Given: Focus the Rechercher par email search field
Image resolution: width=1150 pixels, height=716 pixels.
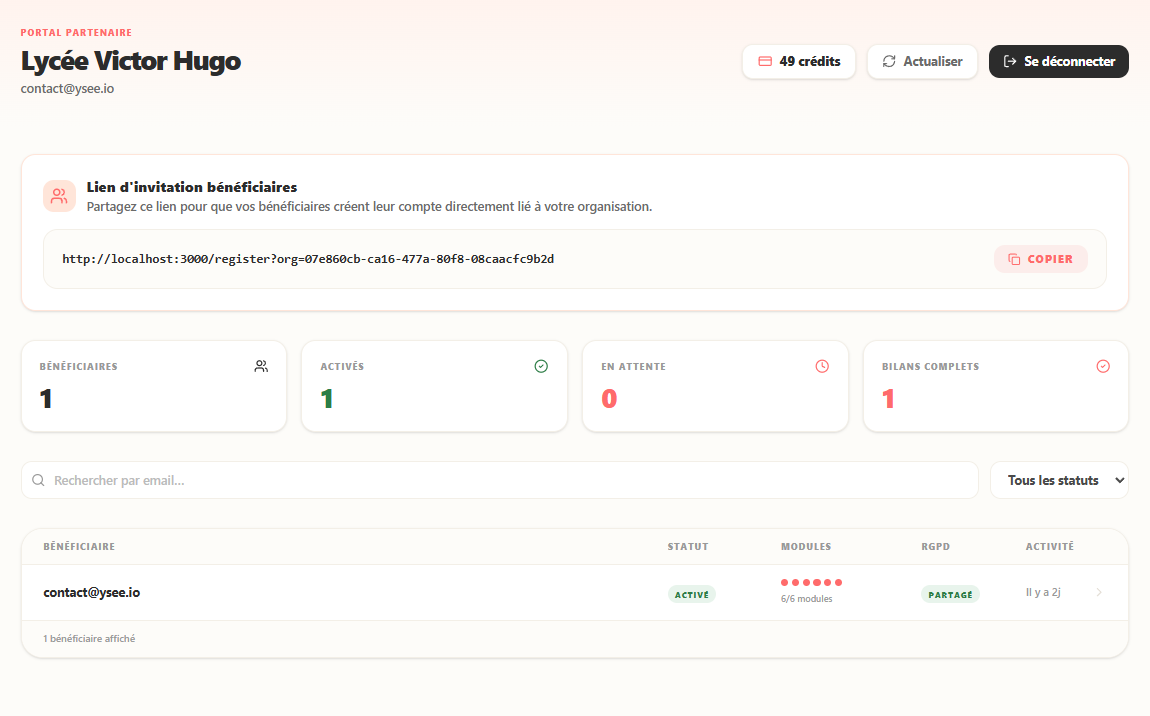Looking at the screenshot, I should click(500, 480).
